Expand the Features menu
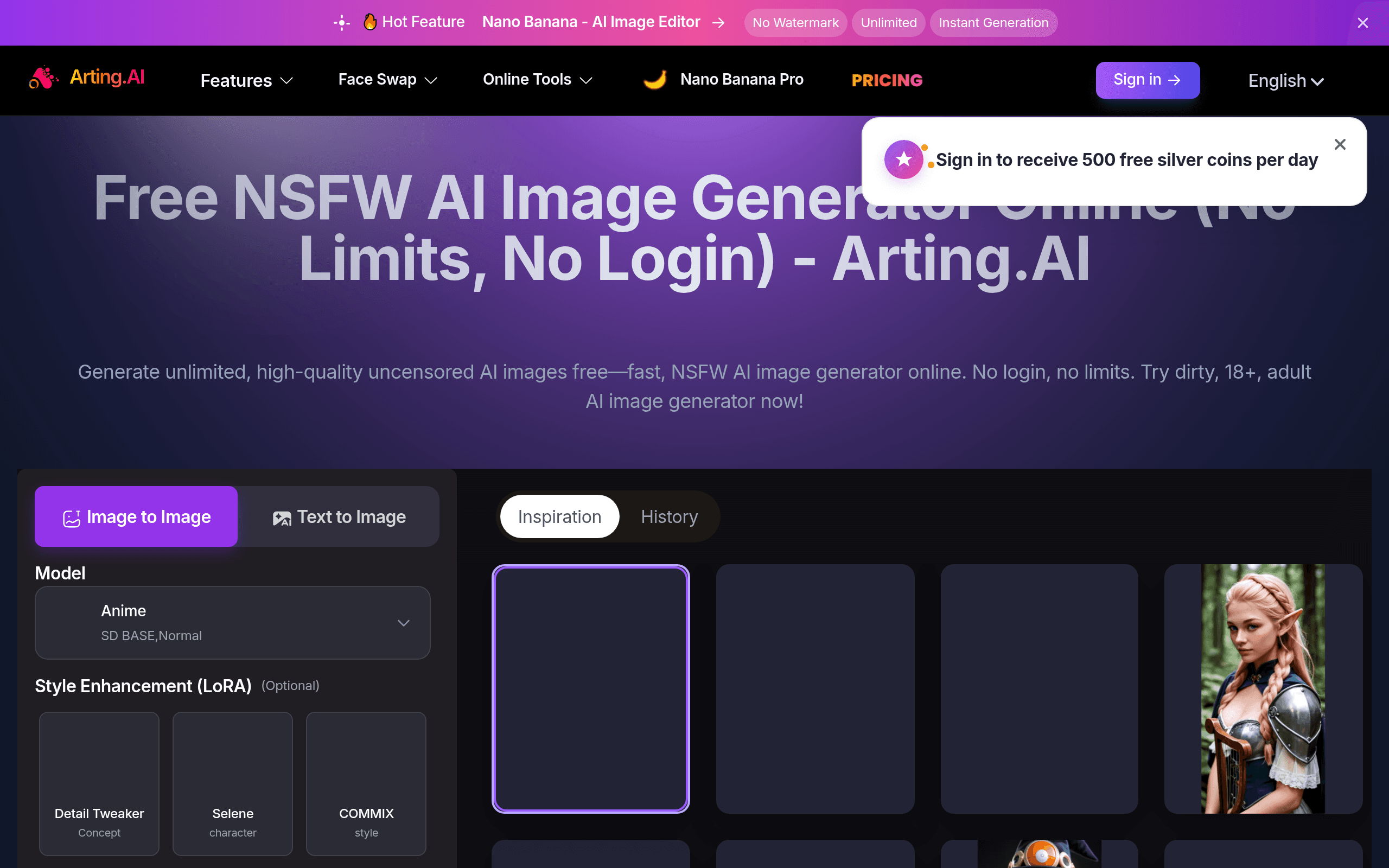Image resolution: width=1389 pixels, height=868 pixels. pyautogui.click(x=247, y=80)
